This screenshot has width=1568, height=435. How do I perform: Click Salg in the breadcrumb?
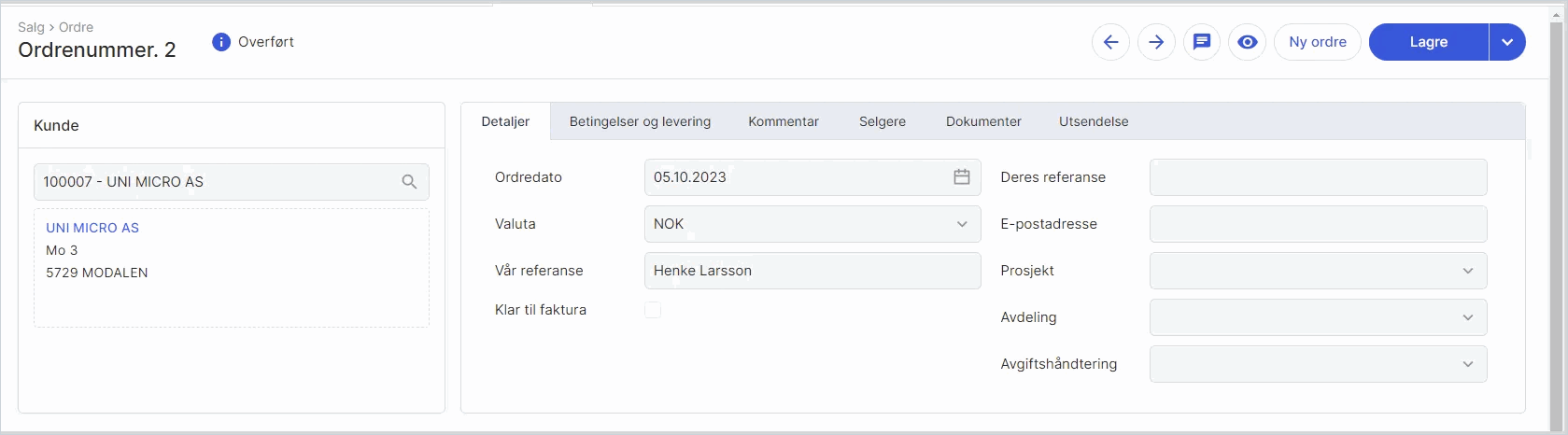pyautogui.click(x=31, y=27)
